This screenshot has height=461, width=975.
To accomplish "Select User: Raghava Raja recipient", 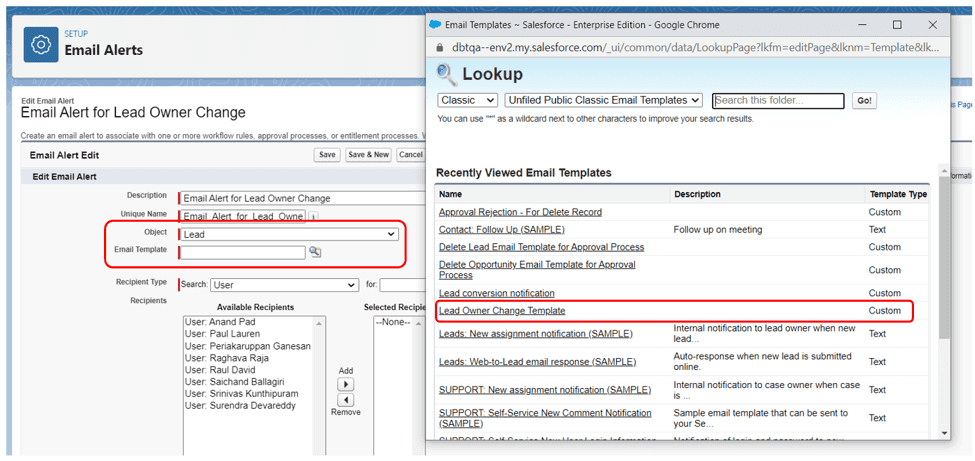I will click(x=226, y=358).
